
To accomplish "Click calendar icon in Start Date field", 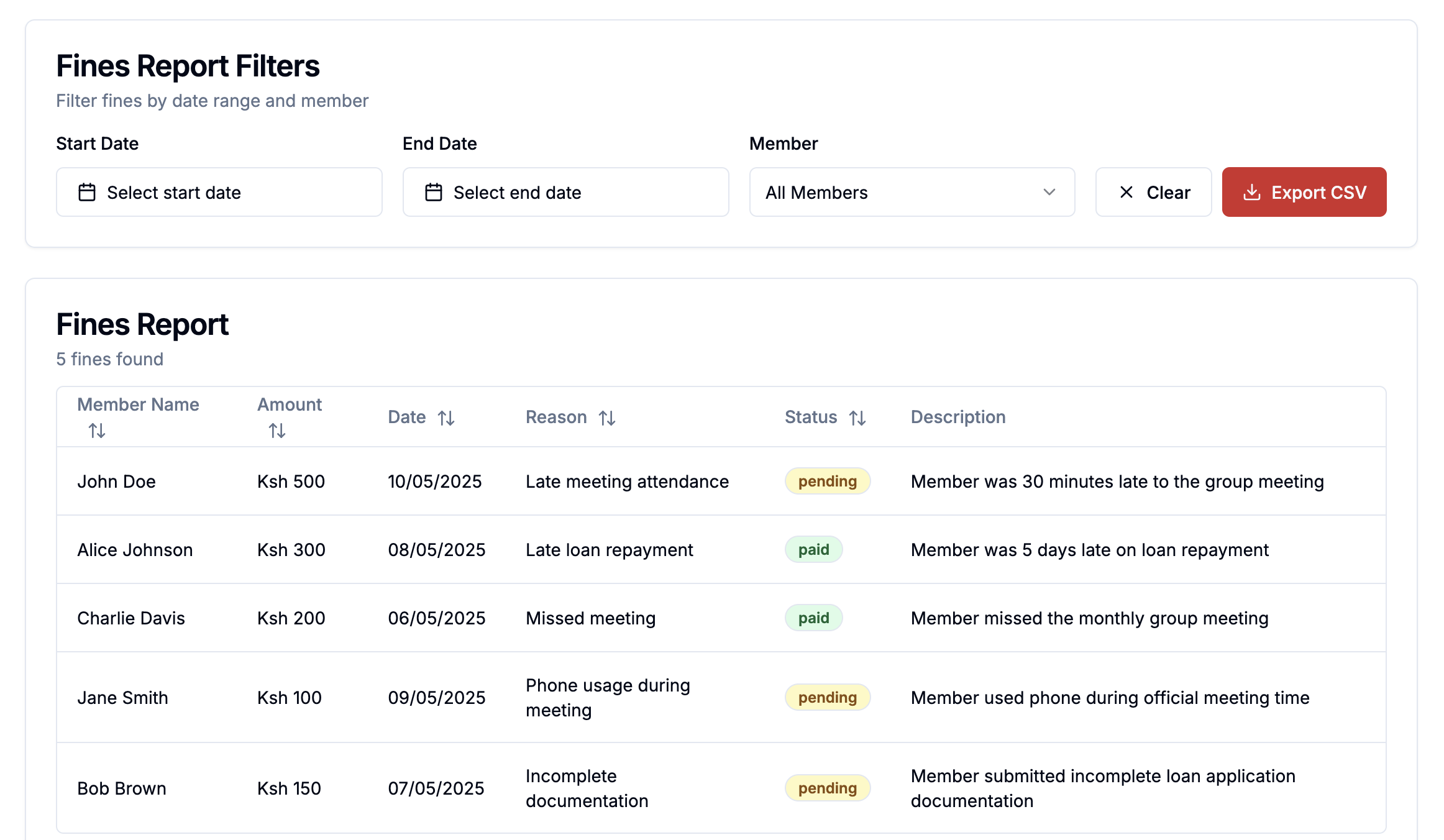I will (x=87, y=193).
